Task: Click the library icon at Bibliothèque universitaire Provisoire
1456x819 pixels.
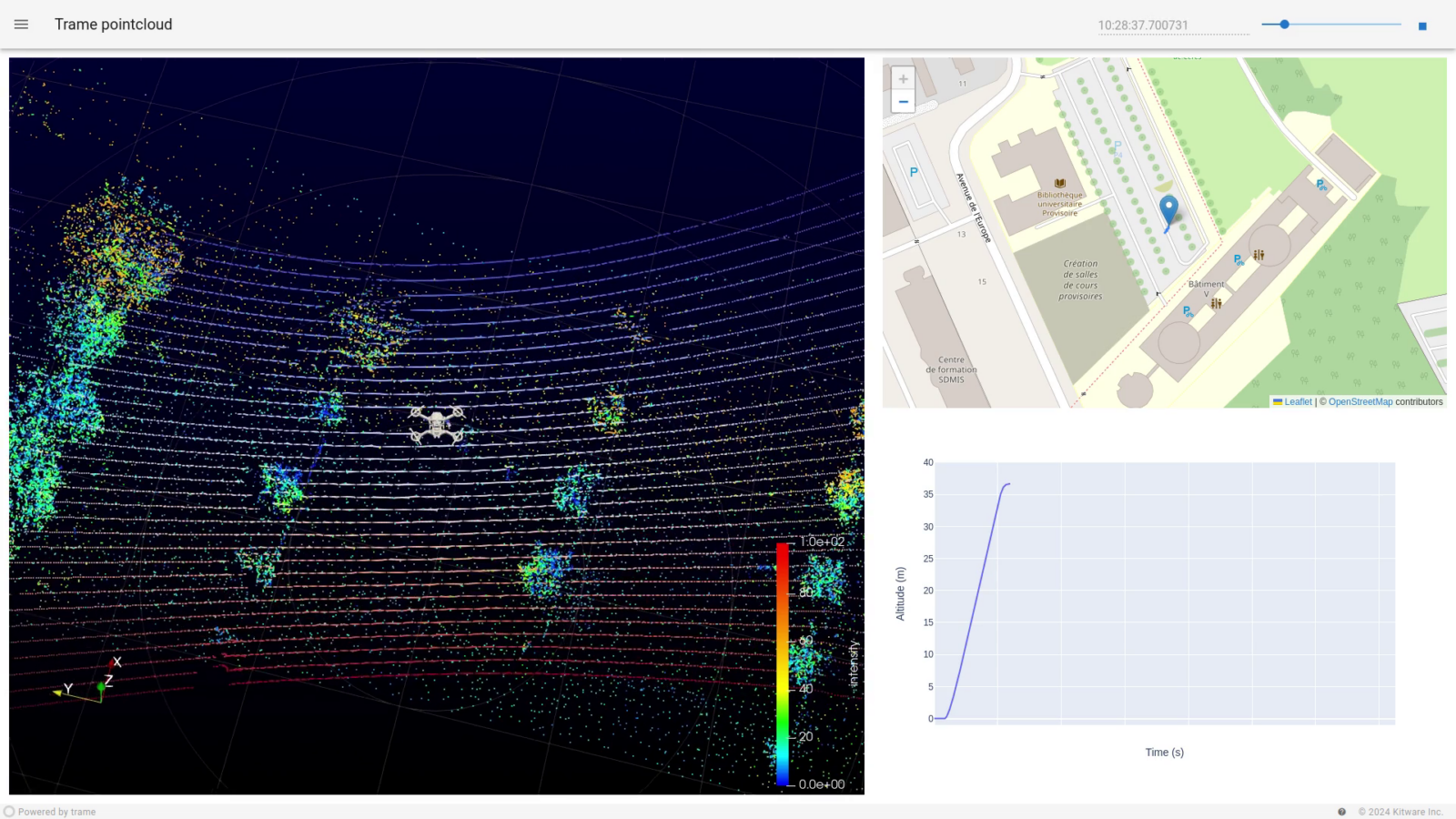Action: 1059,181
